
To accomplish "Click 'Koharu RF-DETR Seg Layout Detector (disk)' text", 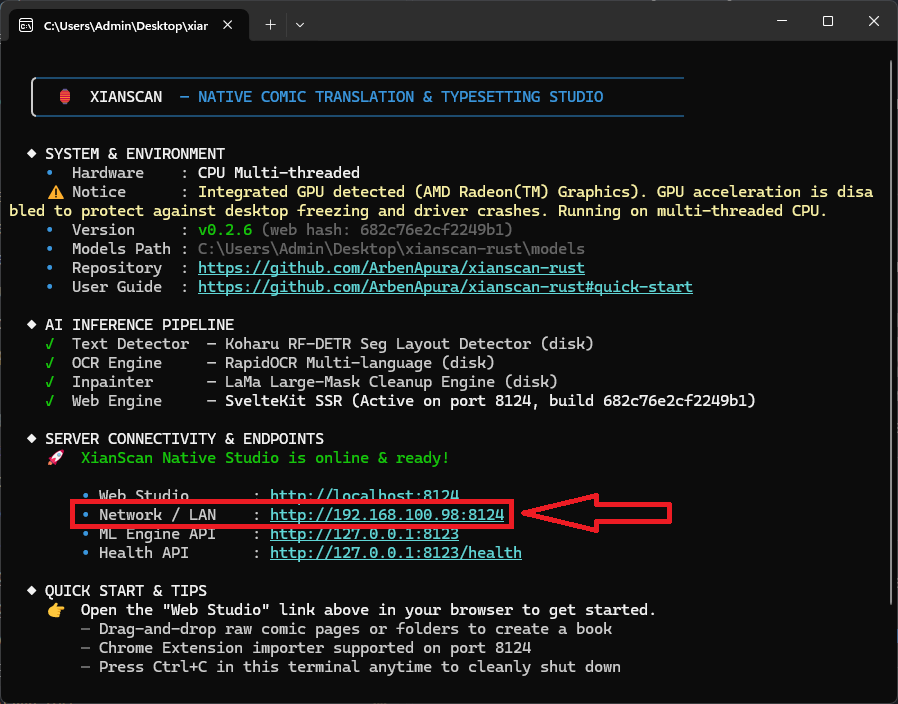I will point(409,344).
